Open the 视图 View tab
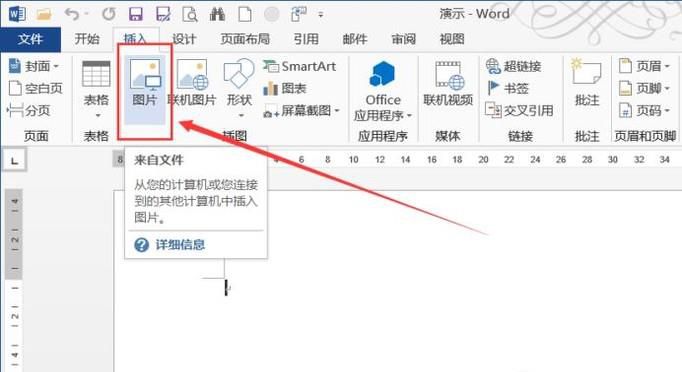This screenshot has height=372, width=682. click(x=452, y=39)
